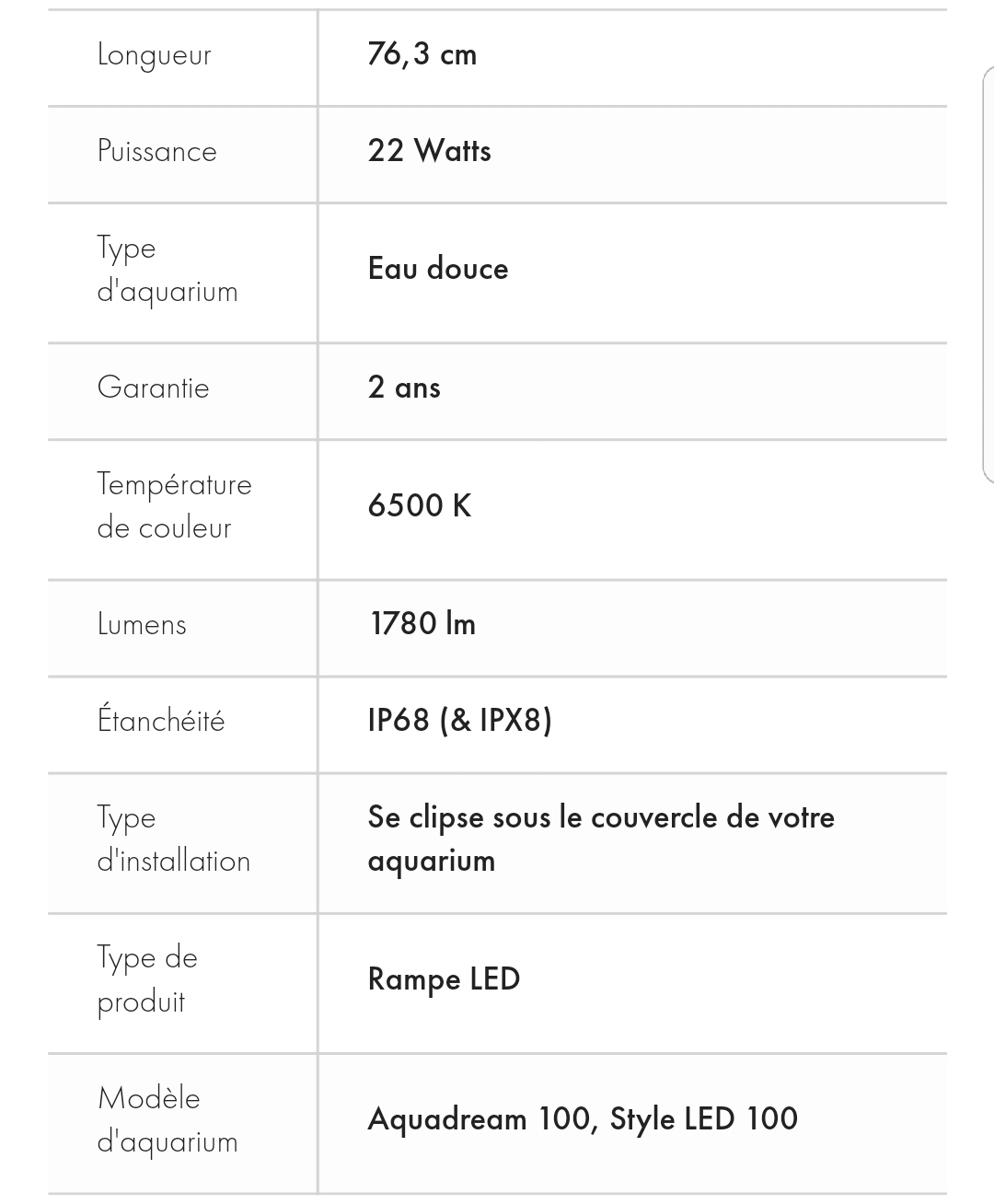The image size is (994, 1204).
Task: Click the Garantie label
Action: [x=154, y=388]
